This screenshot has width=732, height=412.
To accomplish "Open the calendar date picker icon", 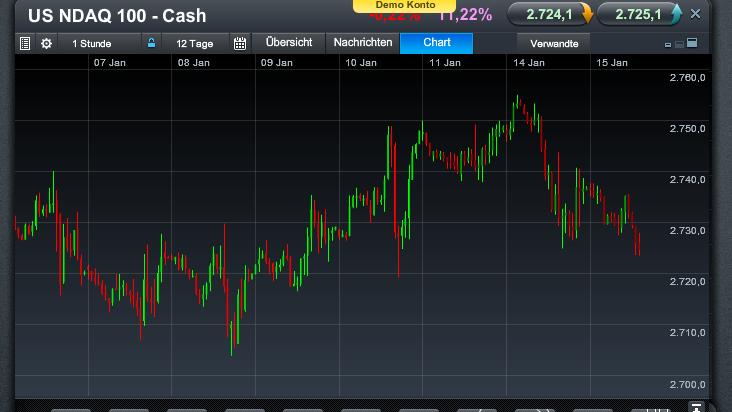I will pos(239,44).
